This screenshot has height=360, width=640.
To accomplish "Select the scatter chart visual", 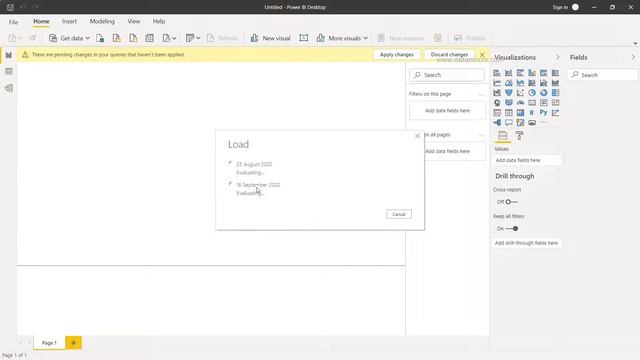I will click(520, 93).
